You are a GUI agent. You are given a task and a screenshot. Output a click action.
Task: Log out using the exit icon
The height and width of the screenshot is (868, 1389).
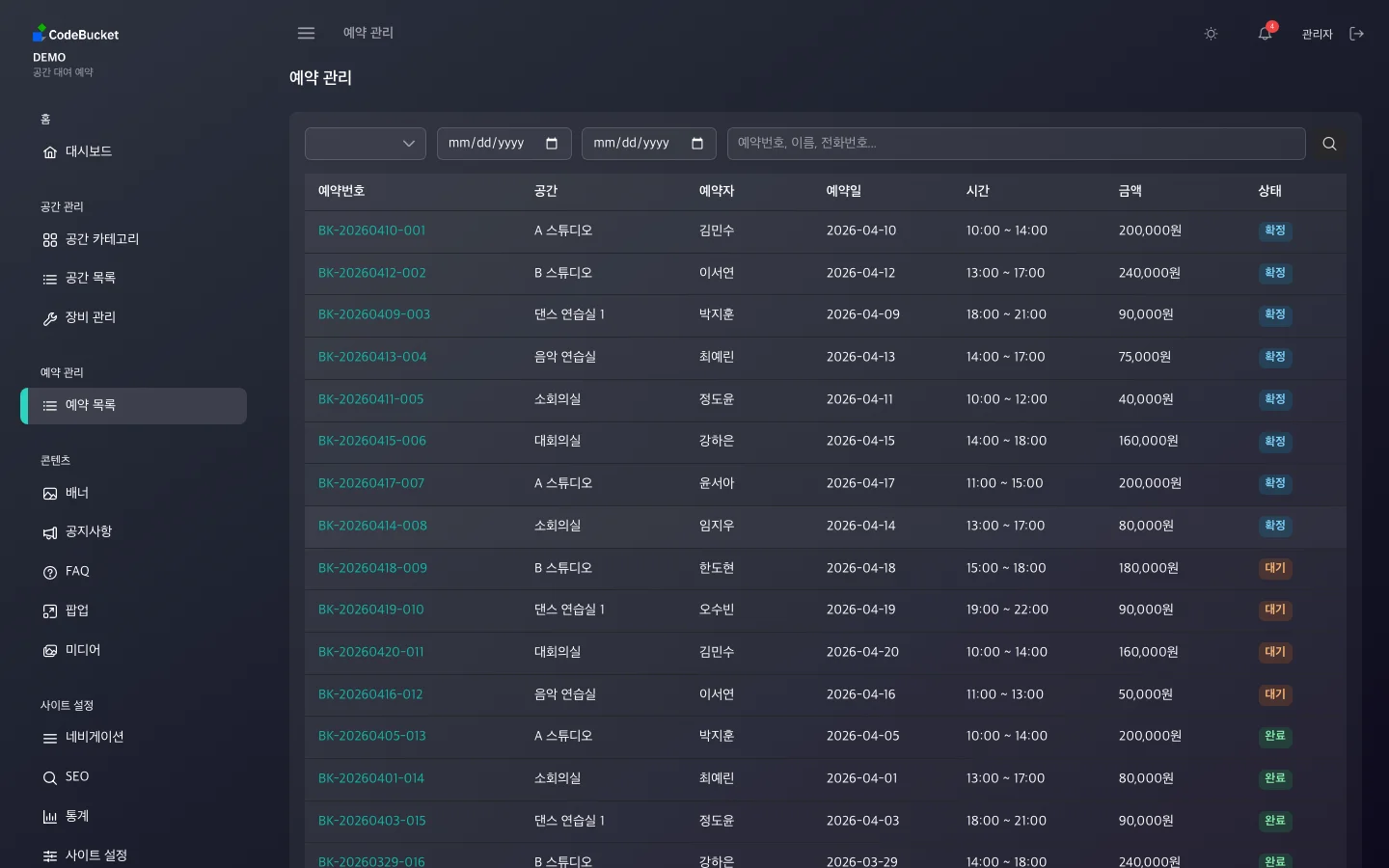1357,33
